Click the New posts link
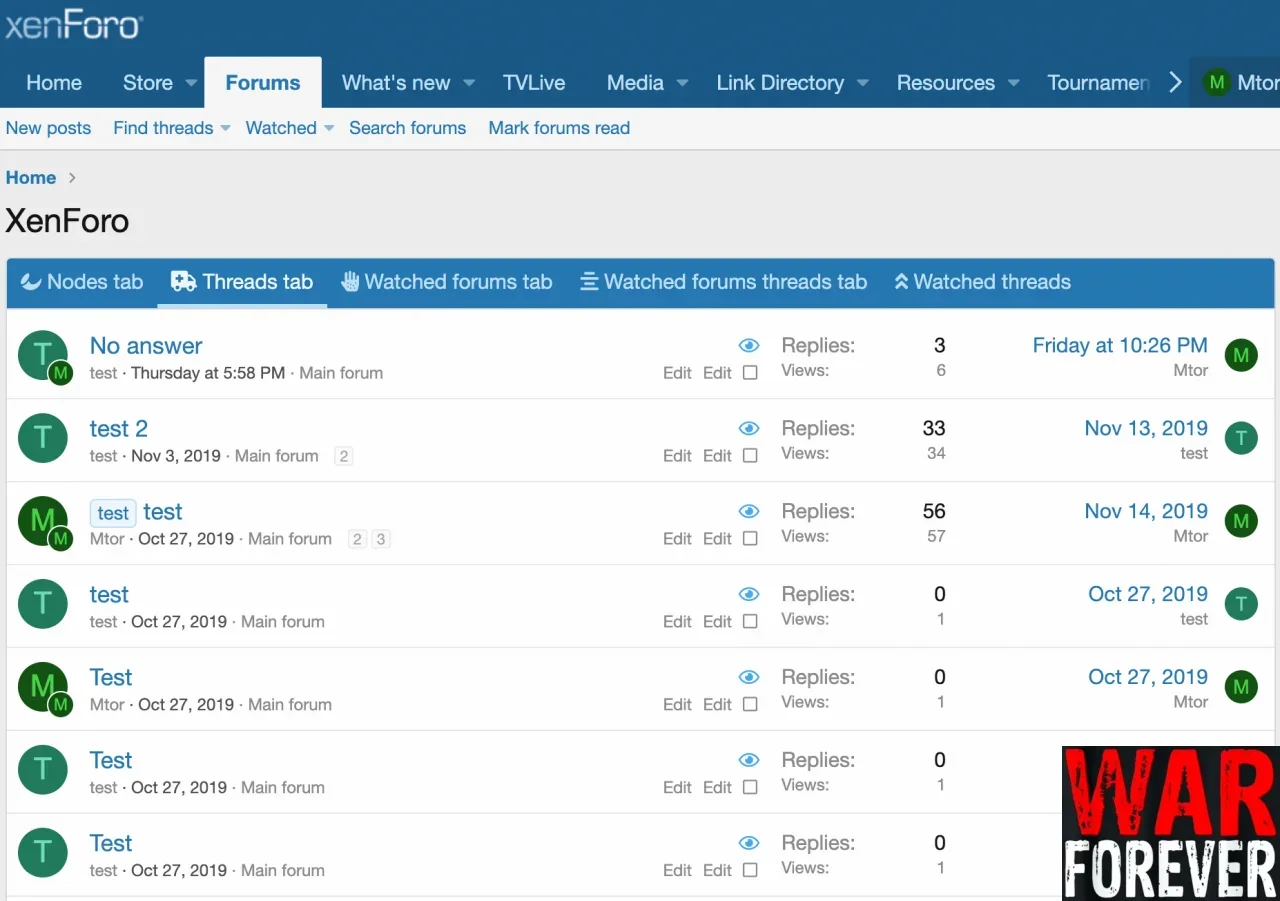 [48, 128]
